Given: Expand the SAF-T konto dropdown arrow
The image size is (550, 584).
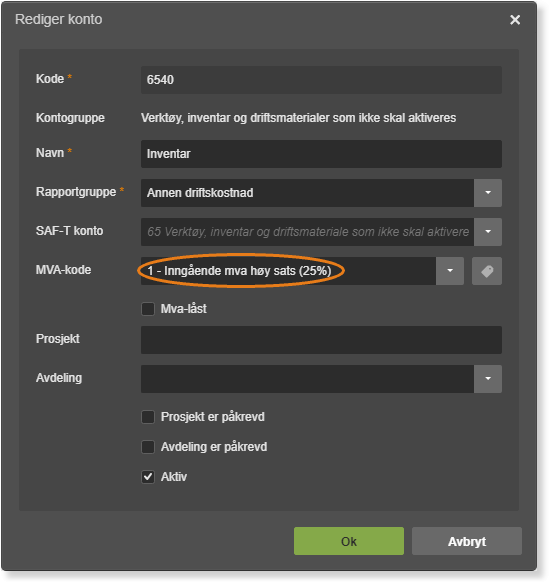Looking at the screenshot, I should (488, 232).
